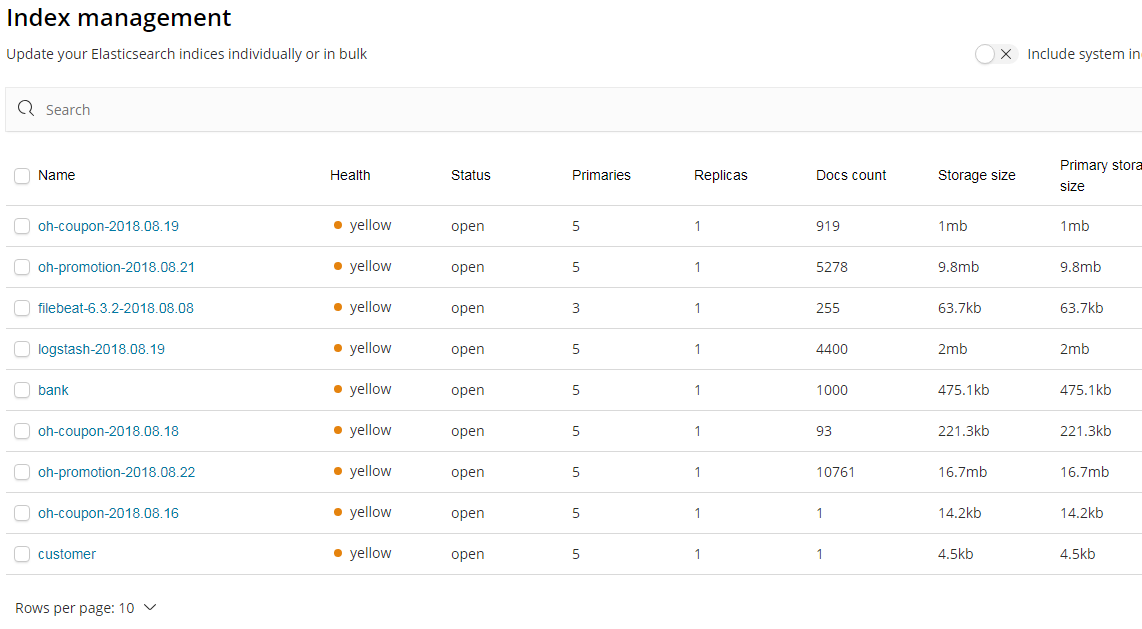
Task: Select the oh-coupon-2018.08.16 row checkbox
Action: pyautogui.click(x=22, y=513)
